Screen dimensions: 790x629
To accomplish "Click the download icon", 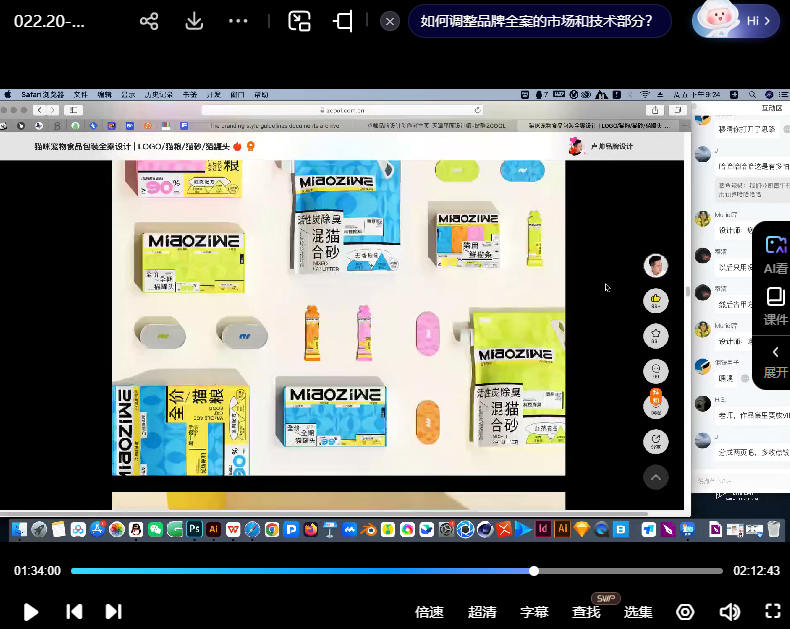I will [194, 21].
